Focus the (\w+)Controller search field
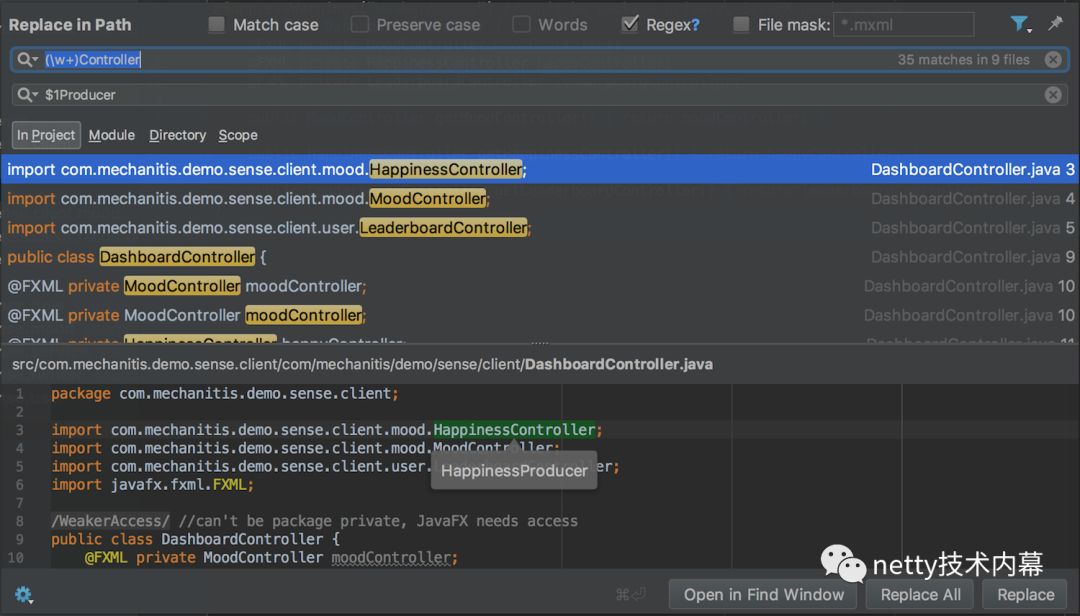The image size is (1080, 616). tap(539, 60)
